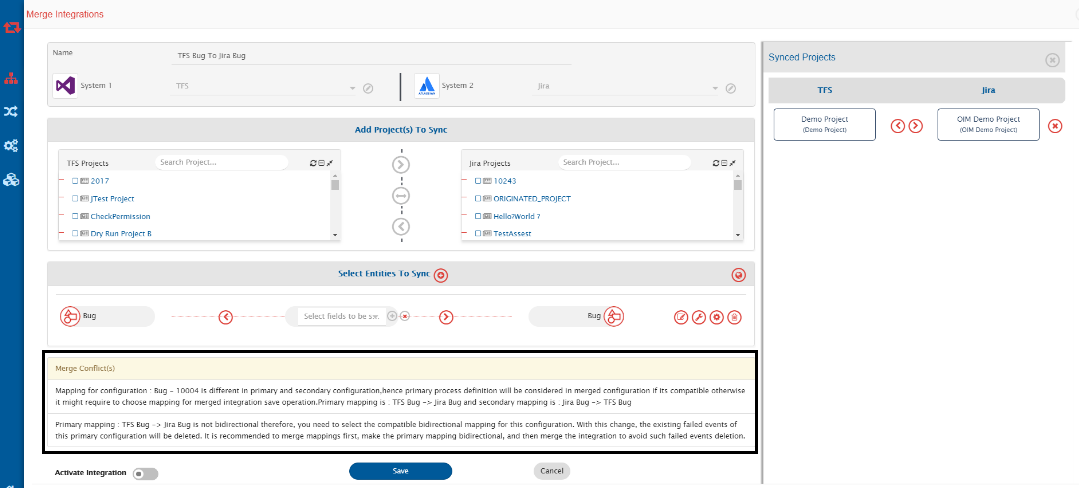
Task: Click the edit icon in the Bug entity row
Action: tap(681, 317)
